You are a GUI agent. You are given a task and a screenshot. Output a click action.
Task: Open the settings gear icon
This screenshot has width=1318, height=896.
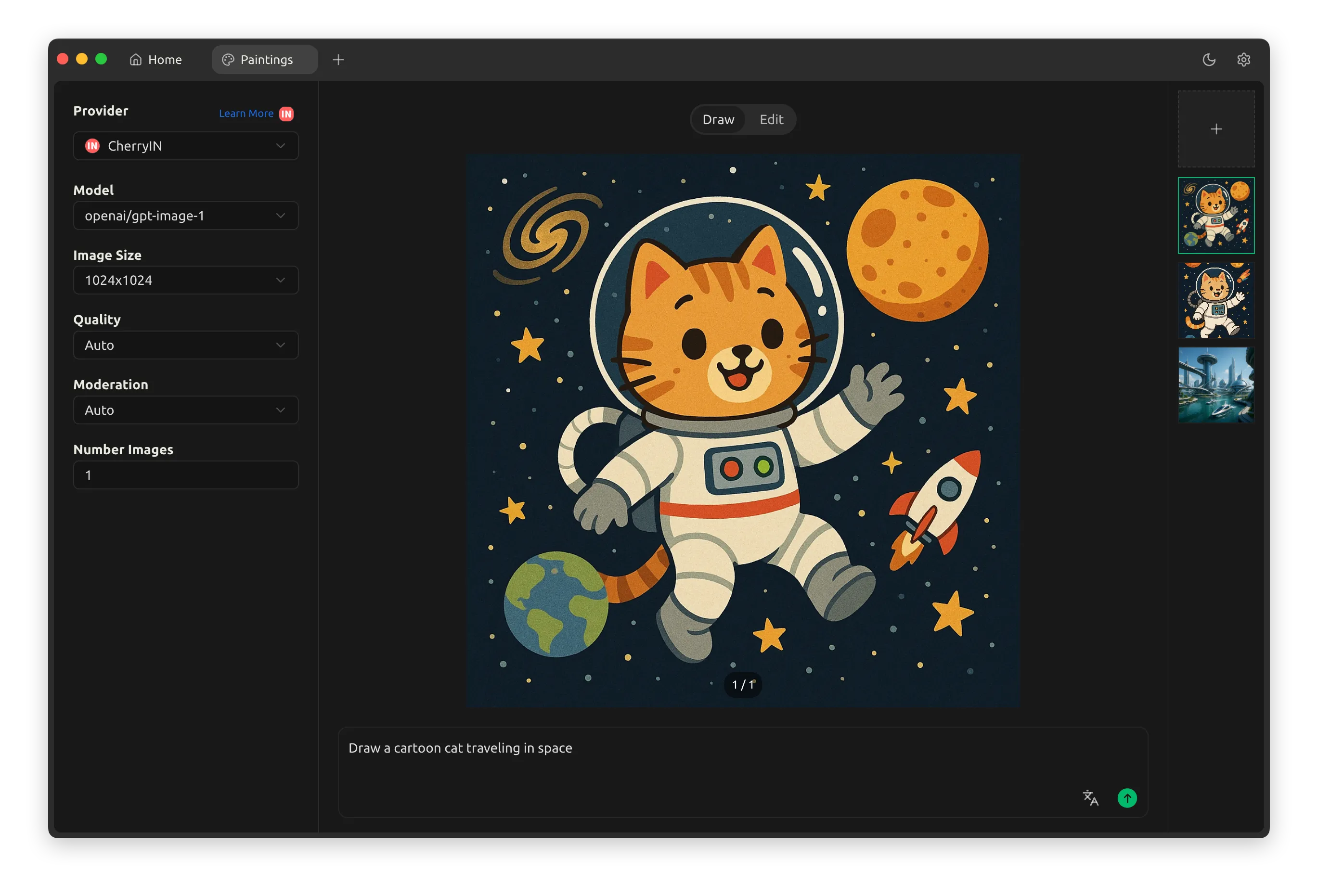tap(1243, 60)
